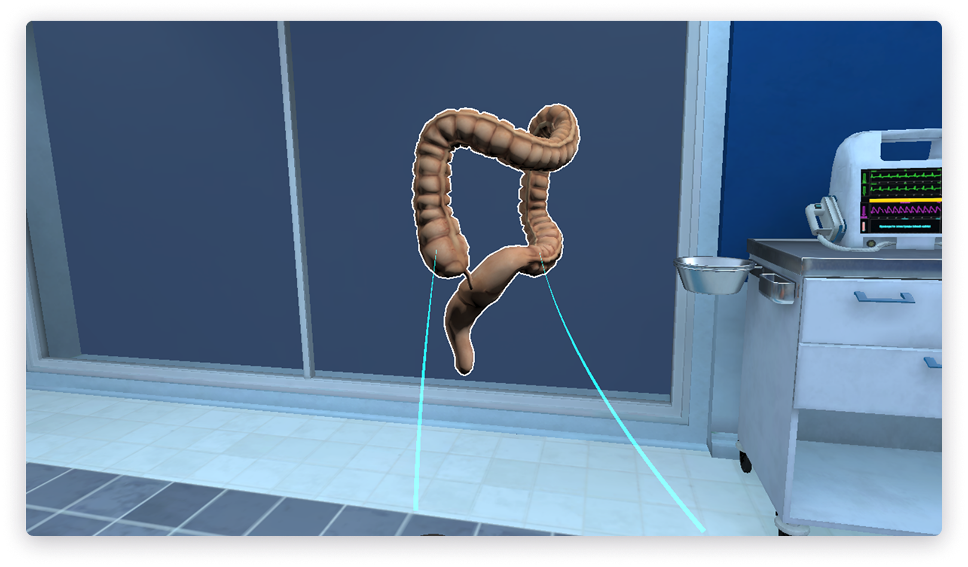Click the rectum at the model's lower end
Viewport: 968px width, 567px height.
(464, 345)
